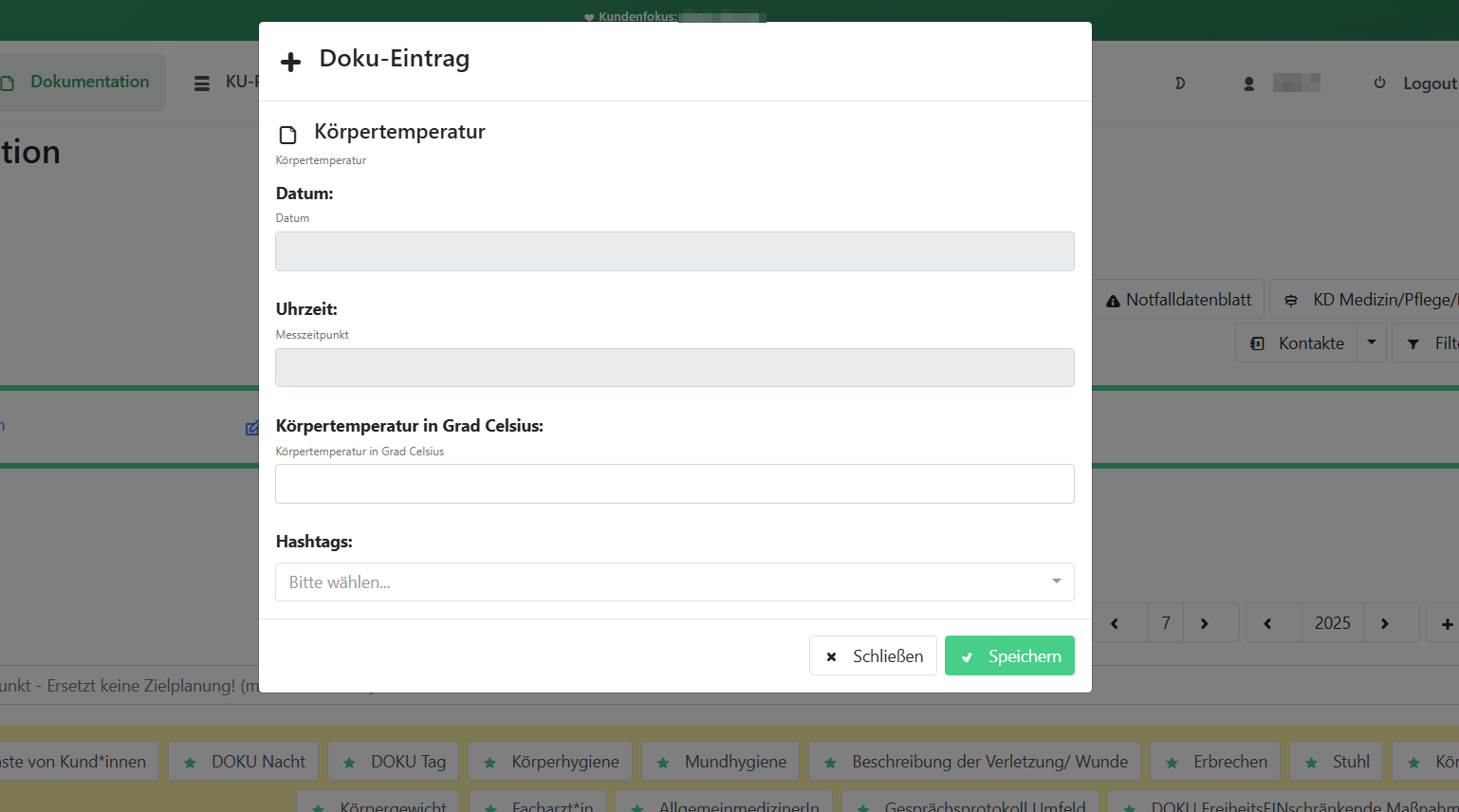The image size is (1459, 812).
Task: Toggle dark mode moon icon
Action: [1180, 83]
